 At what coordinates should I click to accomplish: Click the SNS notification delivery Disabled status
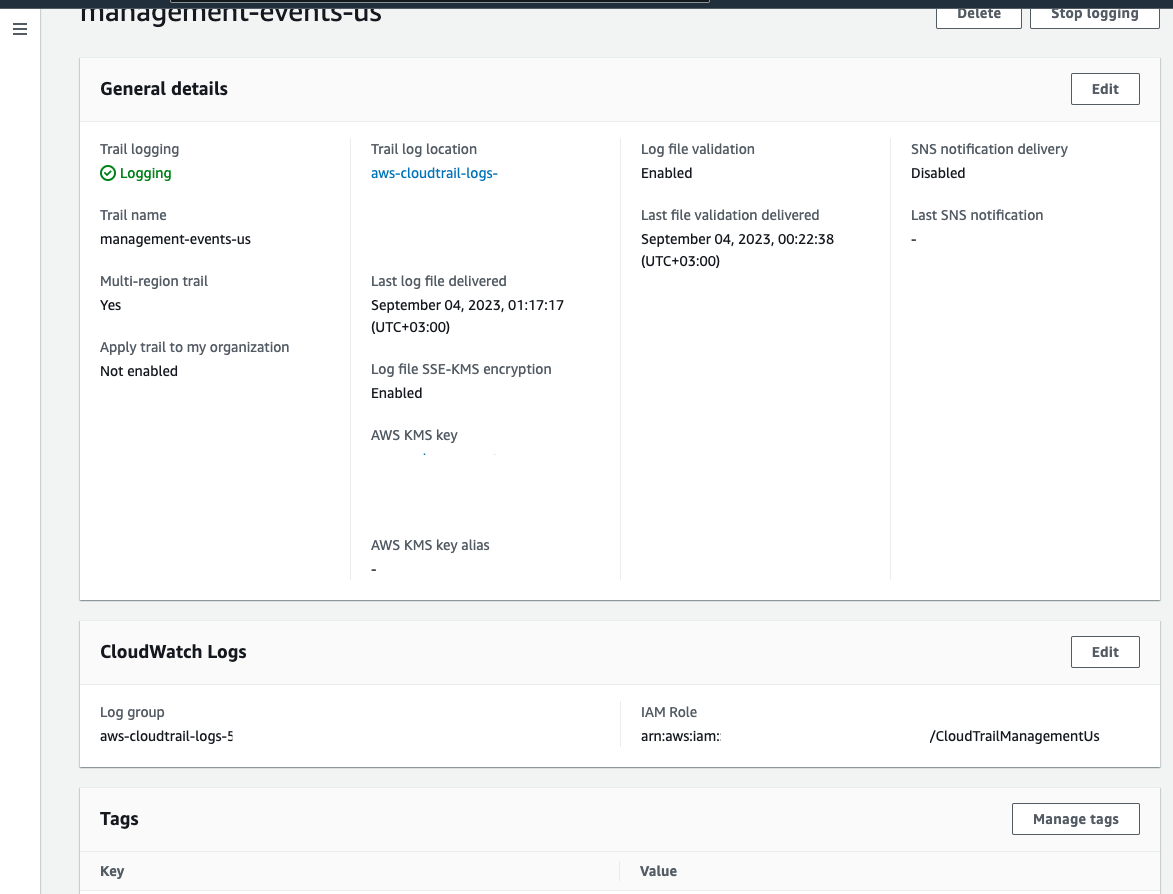938,173
